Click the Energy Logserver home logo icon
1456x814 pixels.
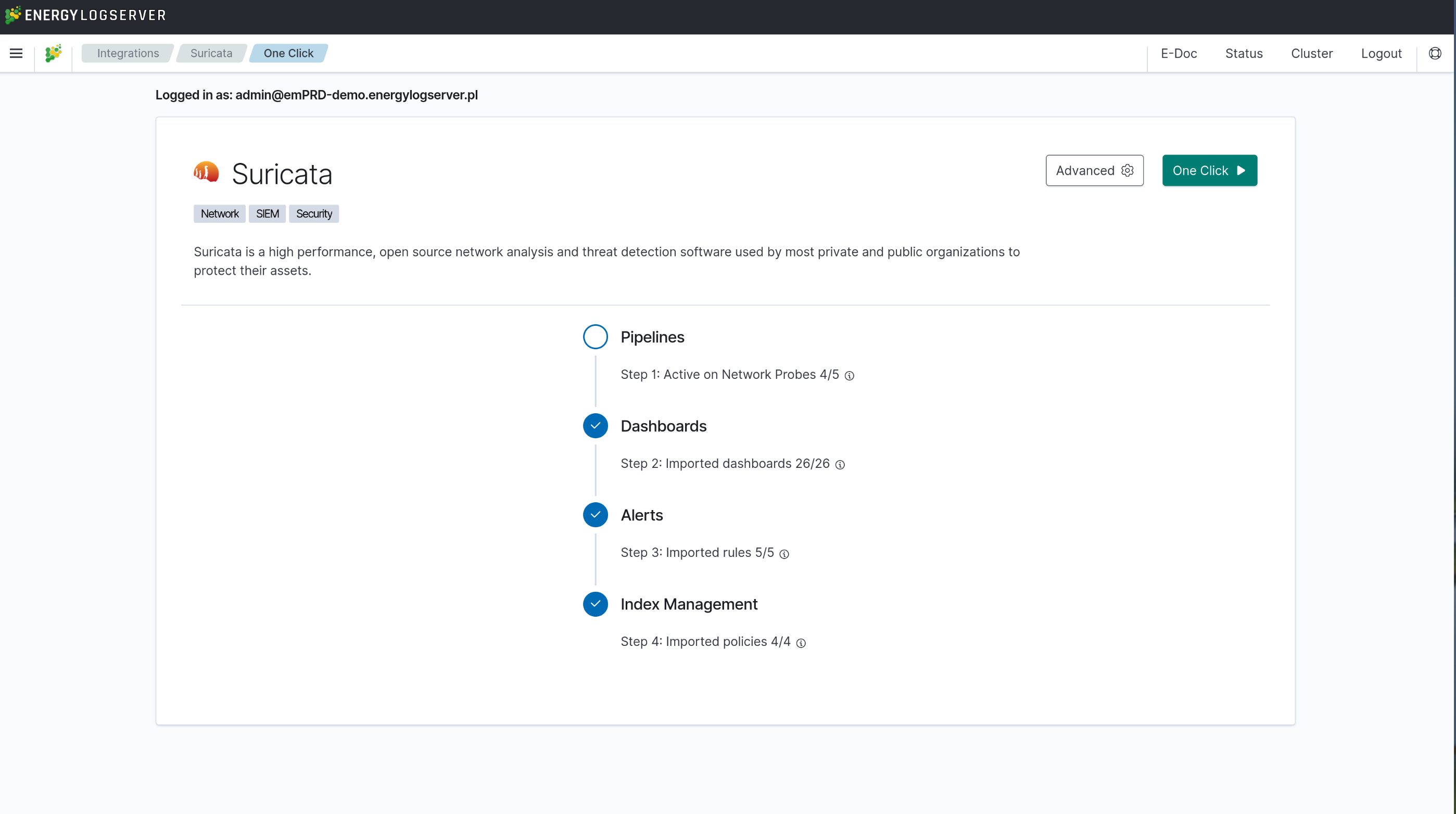tap(53, 53)
